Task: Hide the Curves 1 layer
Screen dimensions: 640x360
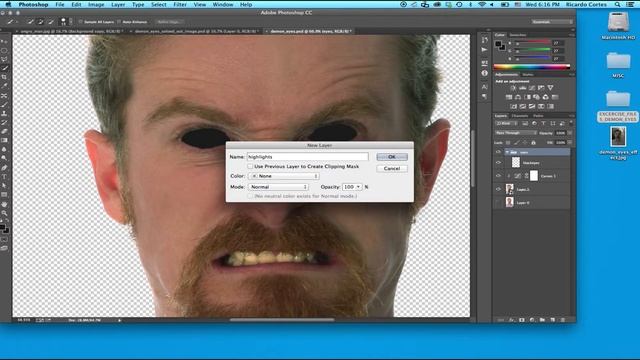Action: click(498, 176)
